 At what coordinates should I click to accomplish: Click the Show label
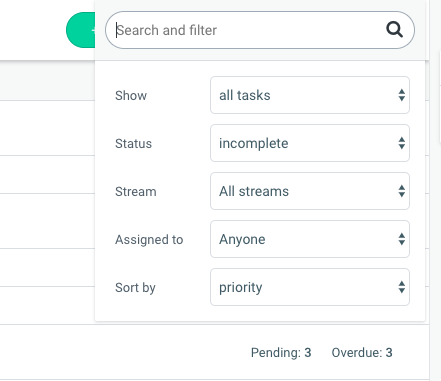coord(131,95)
